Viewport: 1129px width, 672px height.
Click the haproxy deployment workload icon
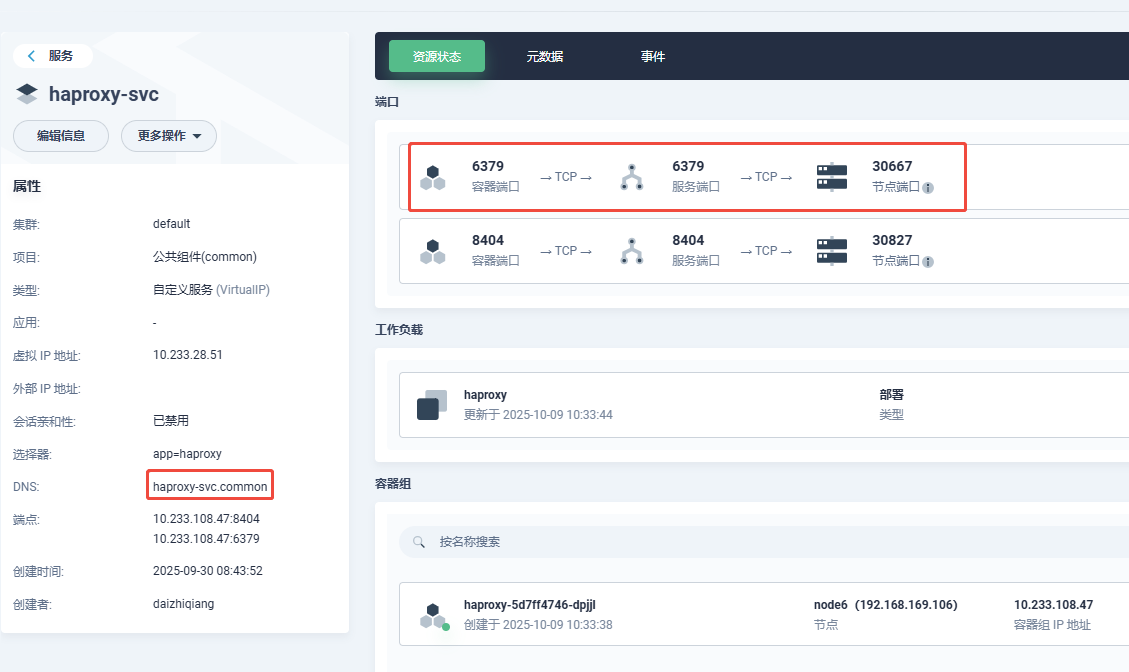click(x=432, y=405)
